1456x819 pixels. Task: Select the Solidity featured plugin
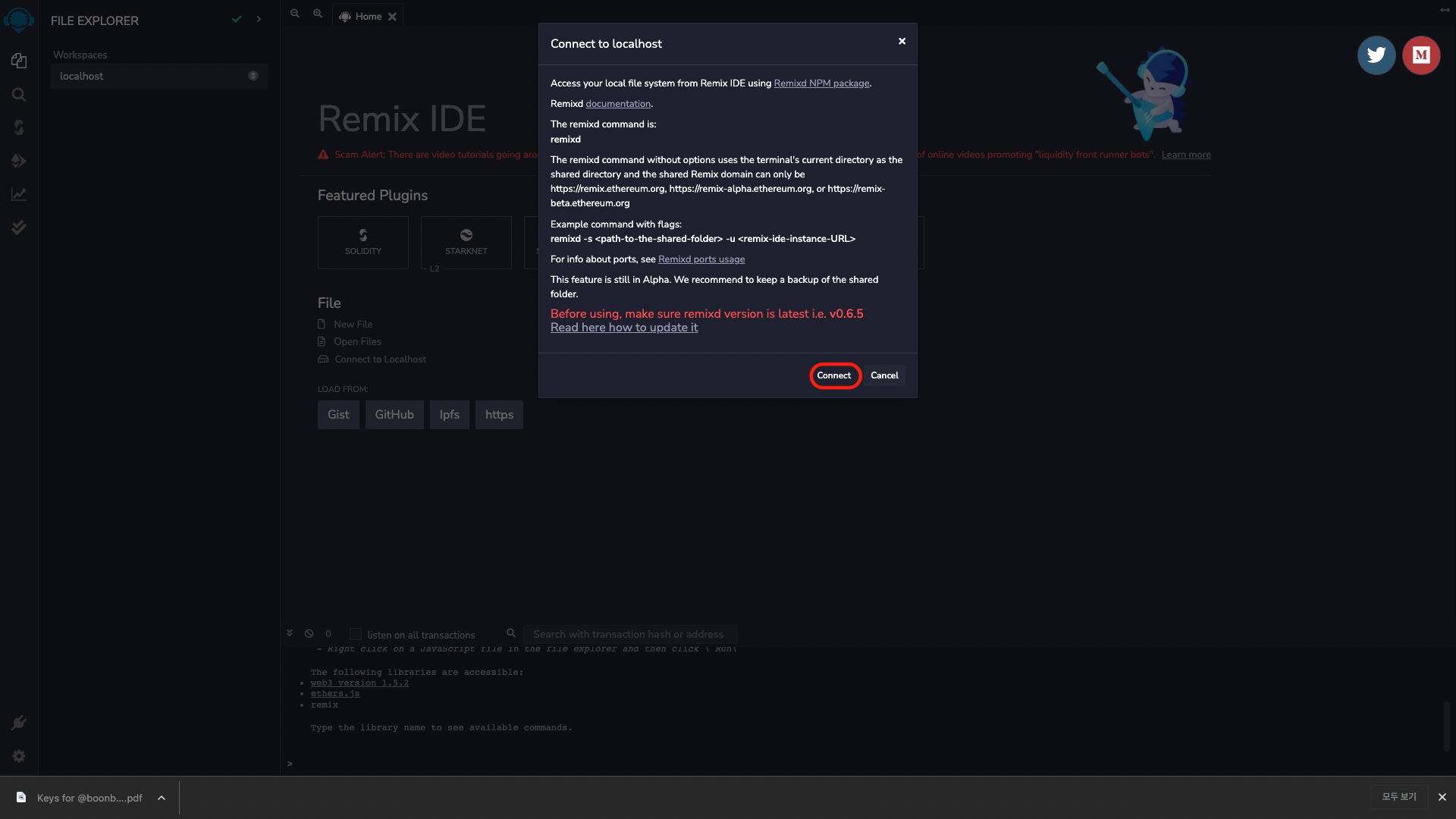[x=363, y=243]
